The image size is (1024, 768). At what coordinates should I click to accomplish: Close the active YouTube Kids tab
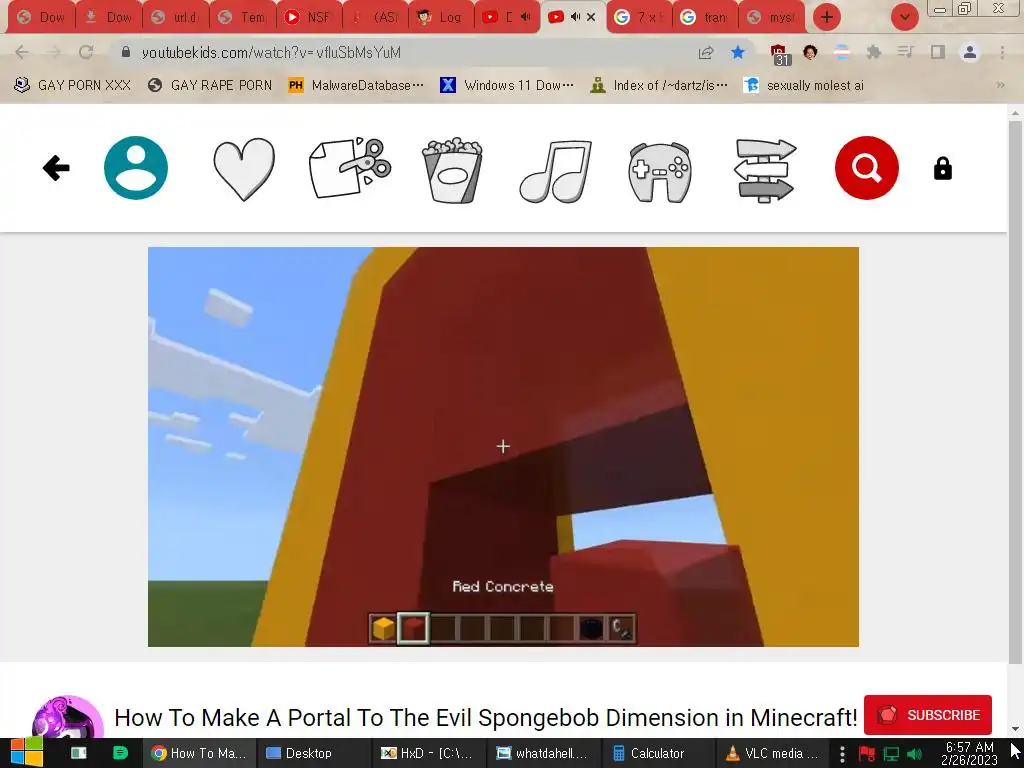click(x=591, y=17)
